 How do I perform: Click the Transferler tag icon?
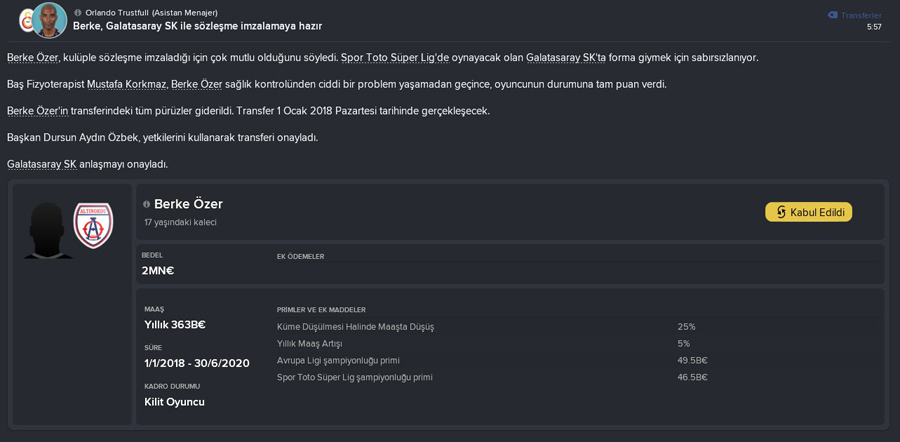832,15
